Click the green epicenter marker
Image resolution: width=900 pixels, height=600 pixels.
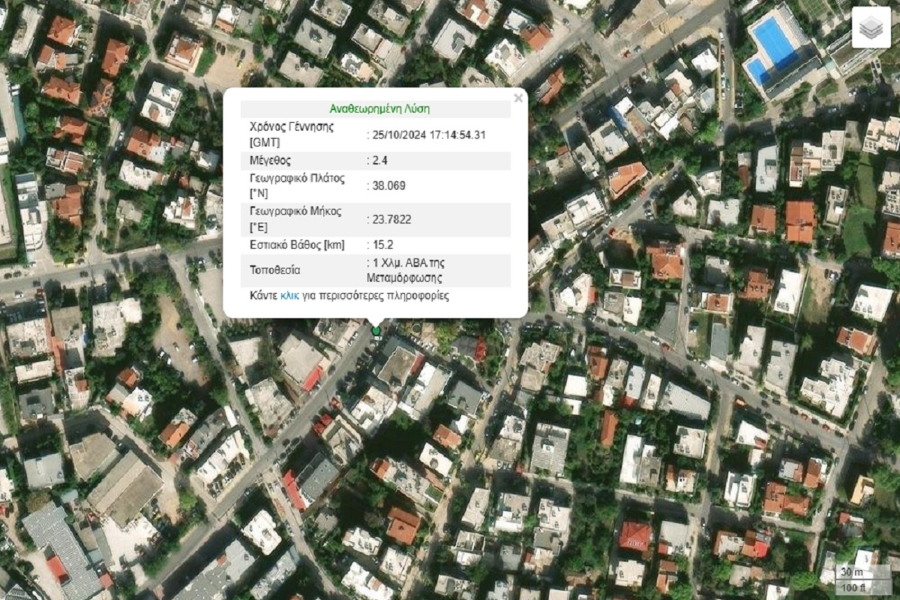coord(376,331)
